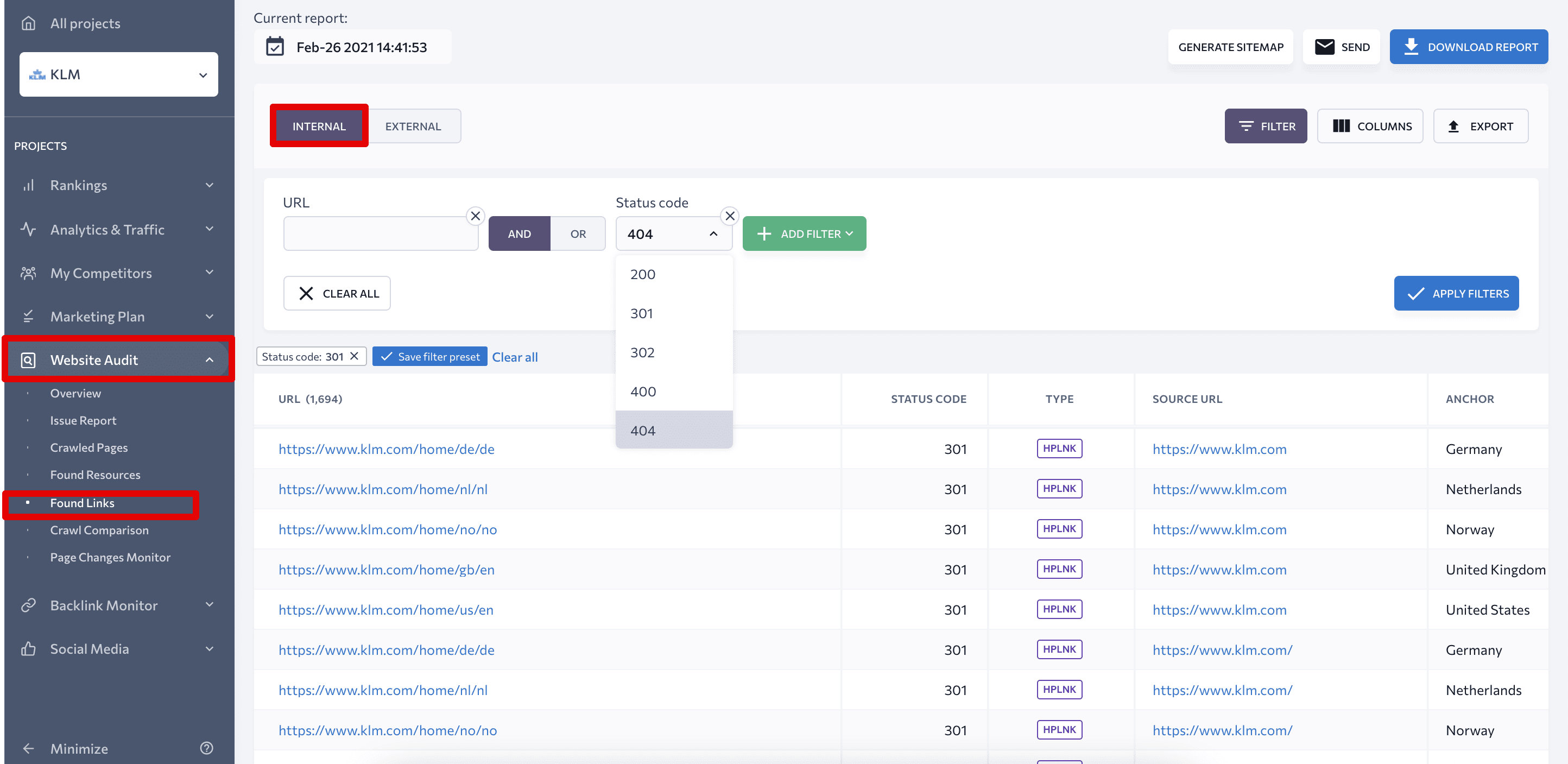Click the My Competitors people icon
The image size is (1568, 764).
click(28, 273)
